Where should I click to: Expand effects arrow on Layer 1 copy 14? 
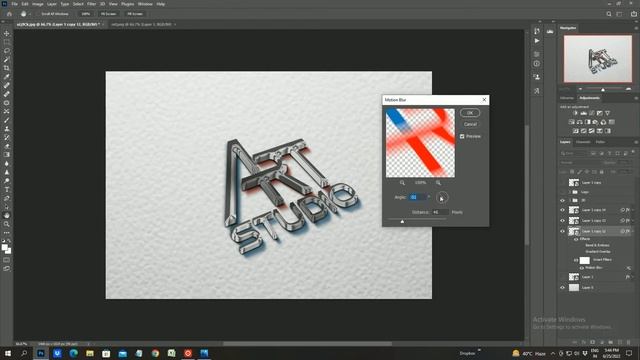633,210
